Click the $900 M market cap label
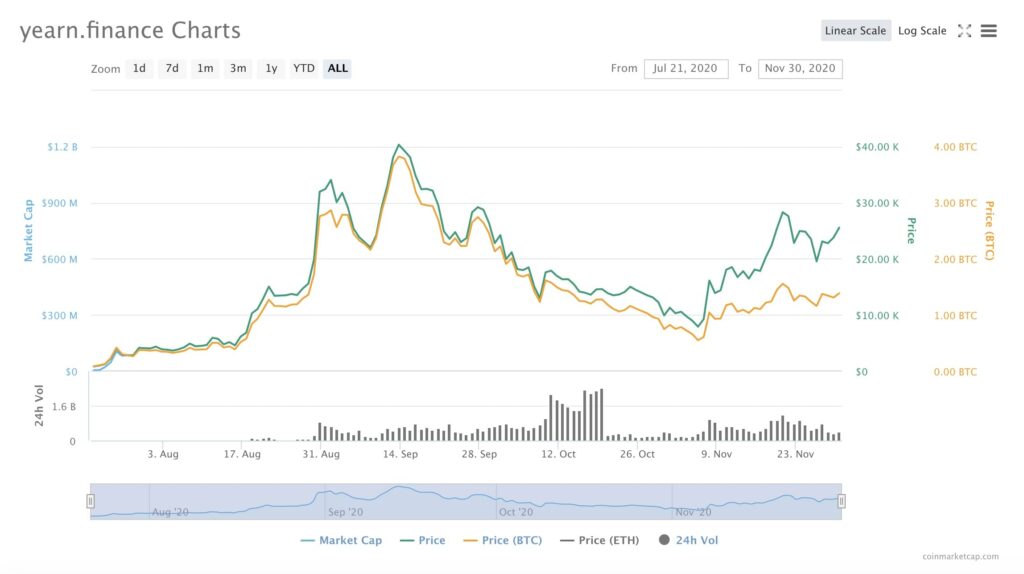The height and width of the screenshot is (574, 1024). 59,203
